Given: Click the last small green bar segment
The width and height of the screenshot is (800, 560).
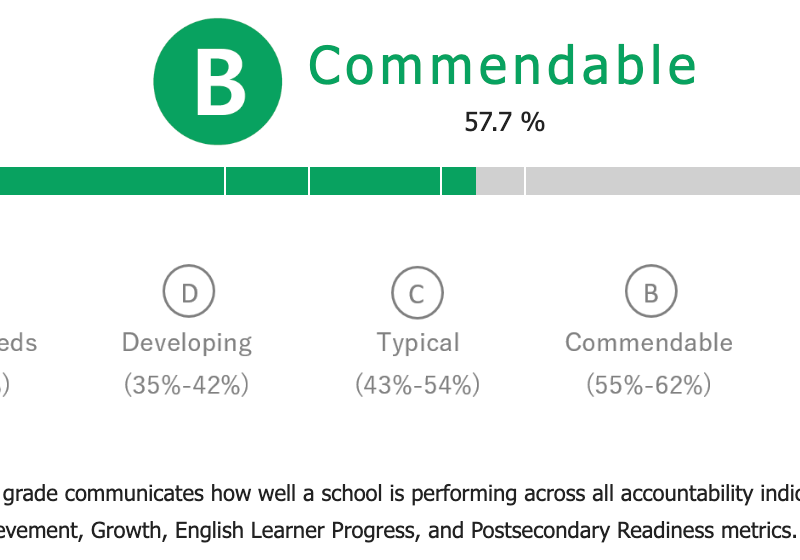Looking at the screenshot, I should (459, 181).
